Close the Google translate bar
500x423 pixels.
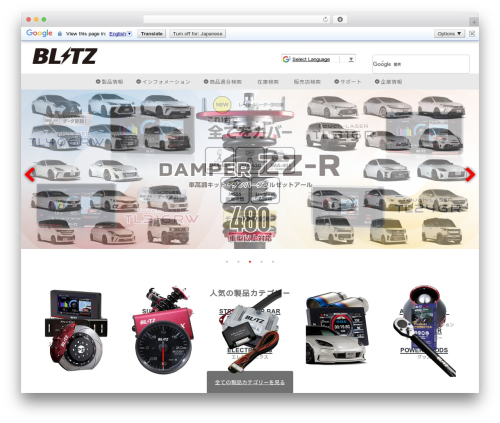(472, 33)
